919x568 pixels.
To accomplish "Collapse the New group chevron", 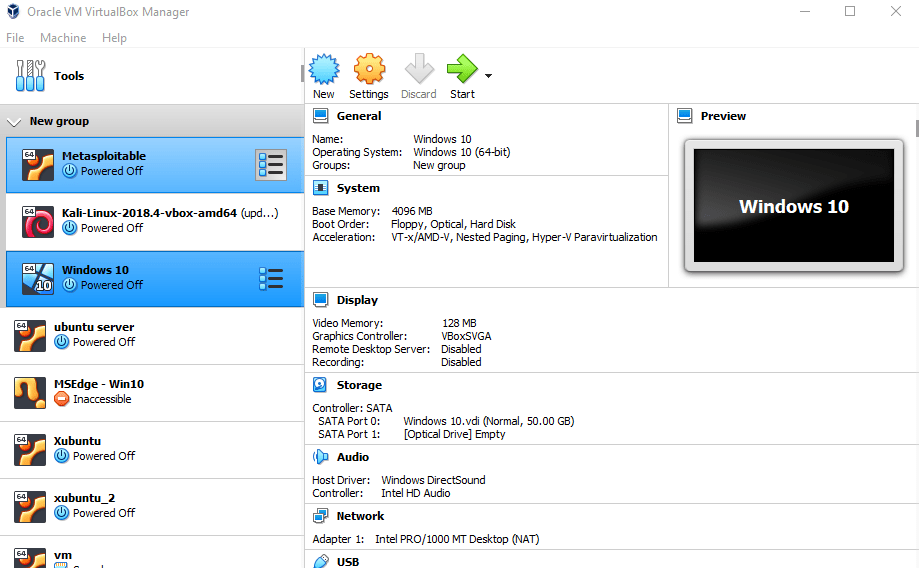I will [14, 122].
